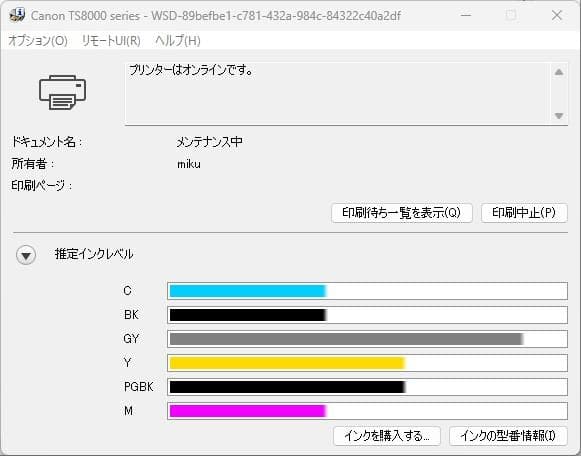Close the Canon TS8000 status window
The height and width of the screenshot is (456, 581).
[x=557, y=15]
